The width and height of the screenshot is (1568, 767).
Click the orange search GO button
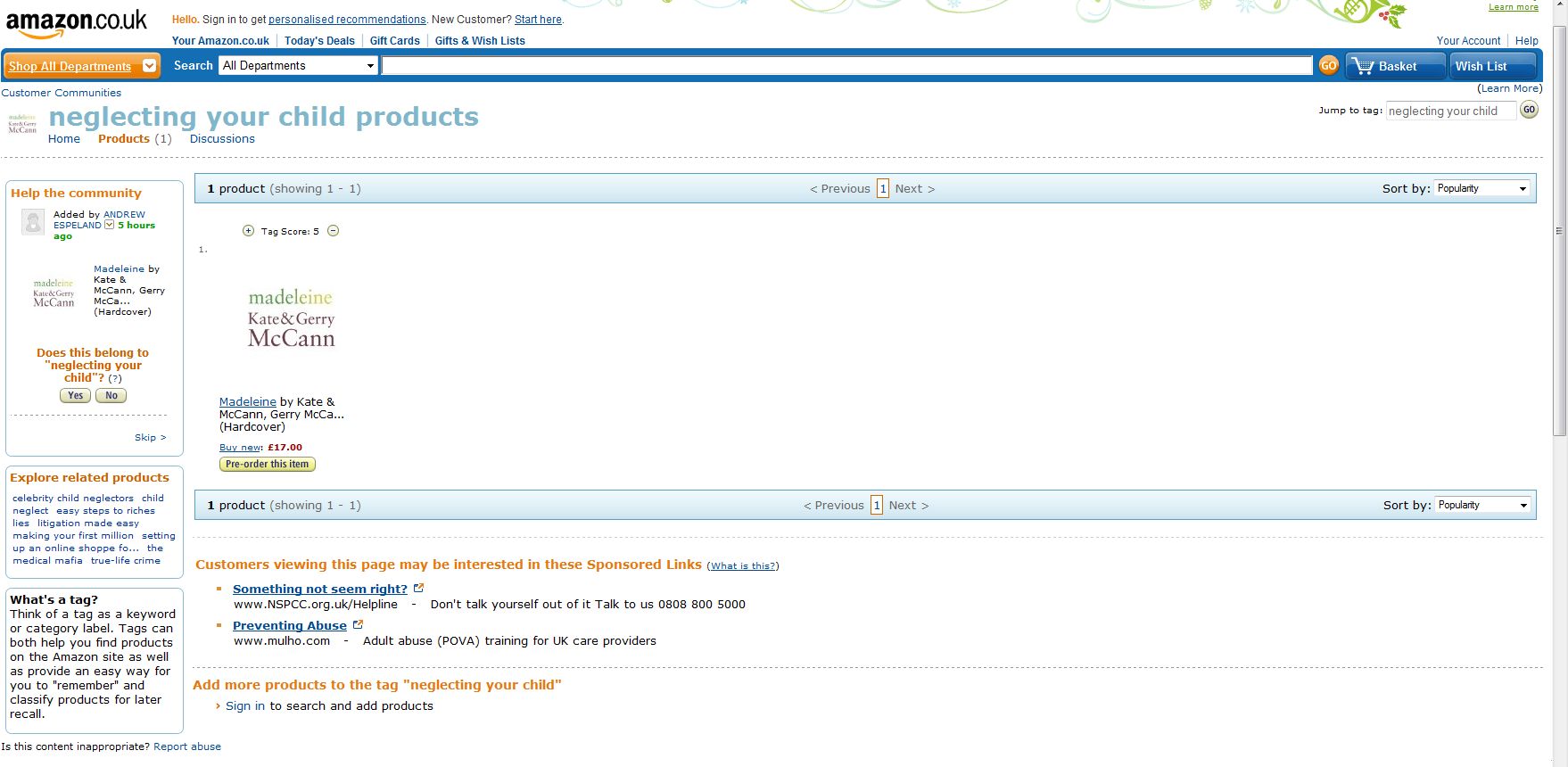1328,65
